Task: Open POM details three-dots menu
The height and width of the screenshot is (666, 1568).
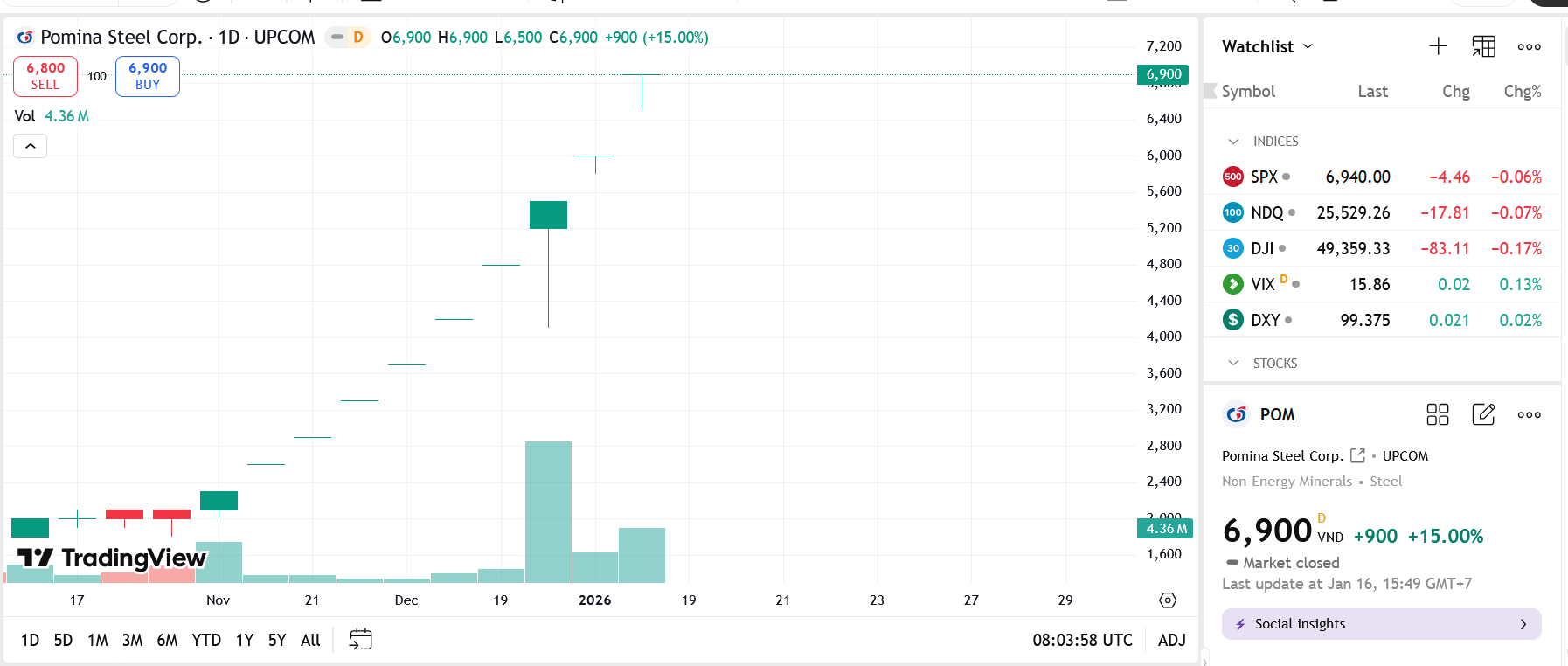Action: (x=1529, y=414)
